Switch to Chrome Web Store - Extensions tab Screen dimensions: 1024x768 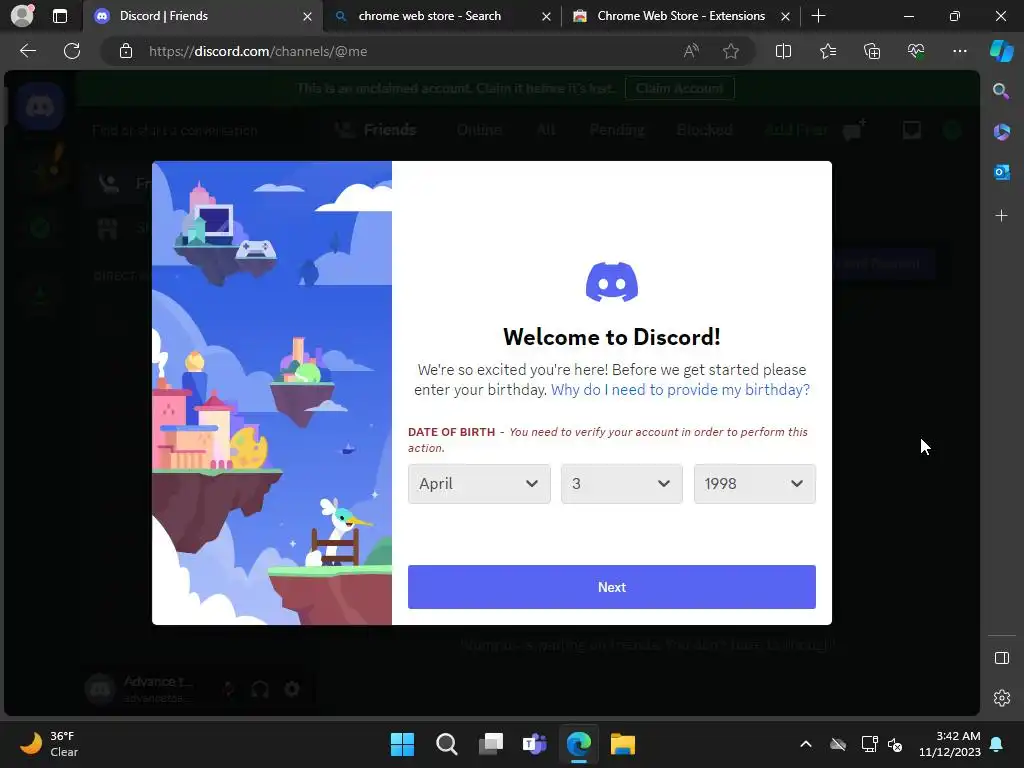(x=680, y=16)
